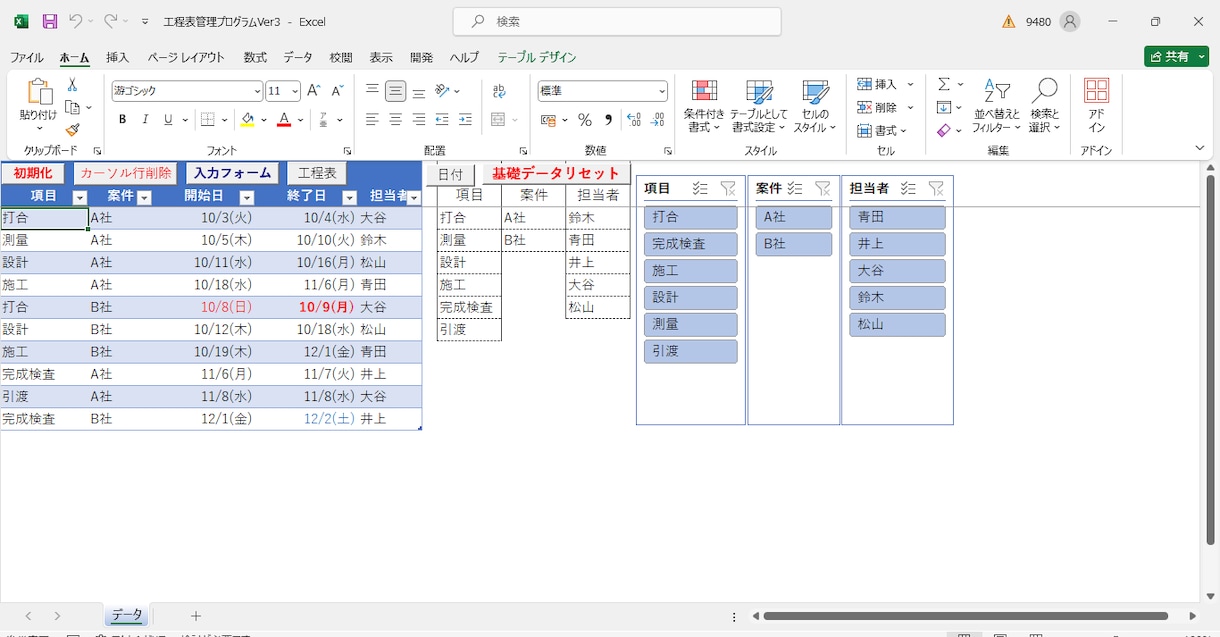Click the Undo arrow in title bar
Viewport: 1220px width, 637px height.
[75, 21]
